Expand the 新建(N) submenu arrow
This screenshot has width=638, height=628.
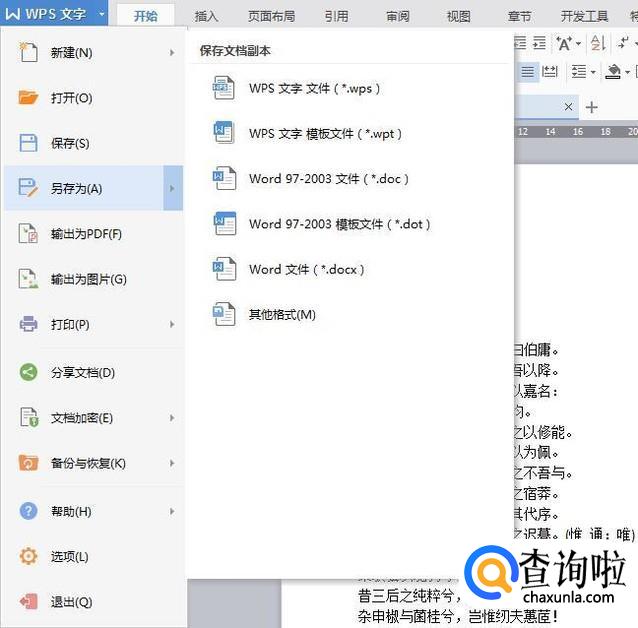pyautogui.click(x=172, y=53)
